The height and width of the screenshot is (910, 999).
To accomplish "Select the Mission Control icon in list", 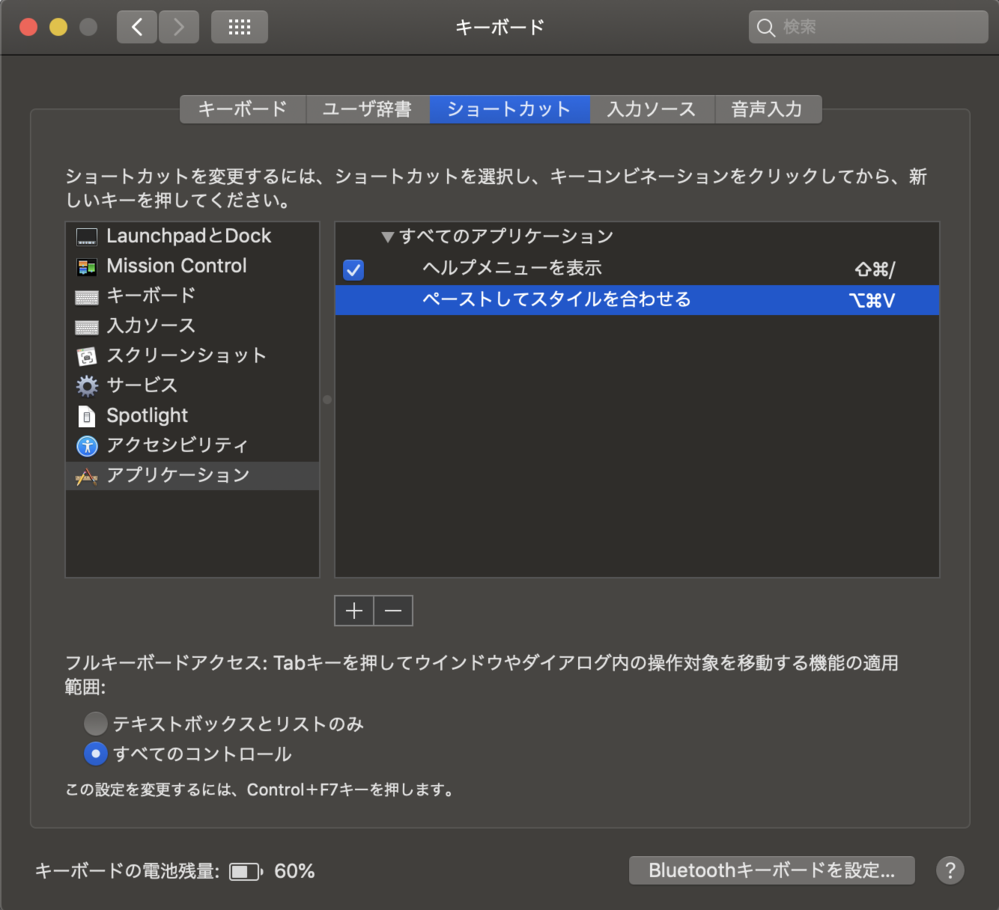I will (87, 267).
